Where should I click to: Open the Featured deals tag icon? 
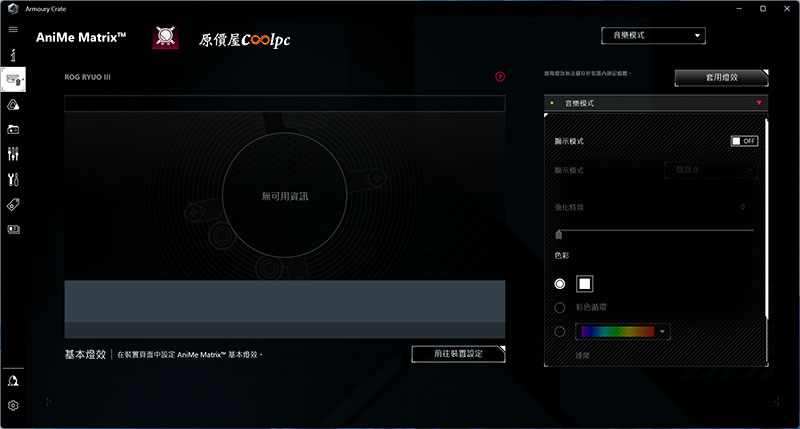point(13,205)
